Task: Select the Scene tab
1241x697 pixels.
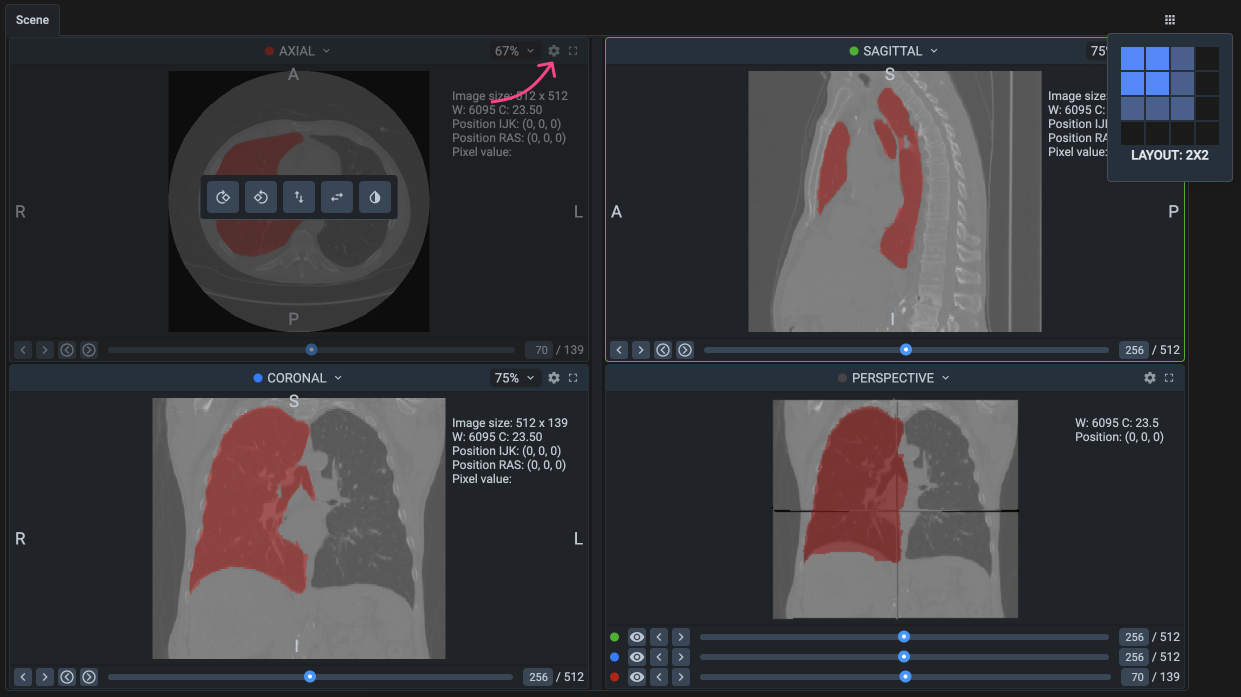Action: (x=32, y=20)
